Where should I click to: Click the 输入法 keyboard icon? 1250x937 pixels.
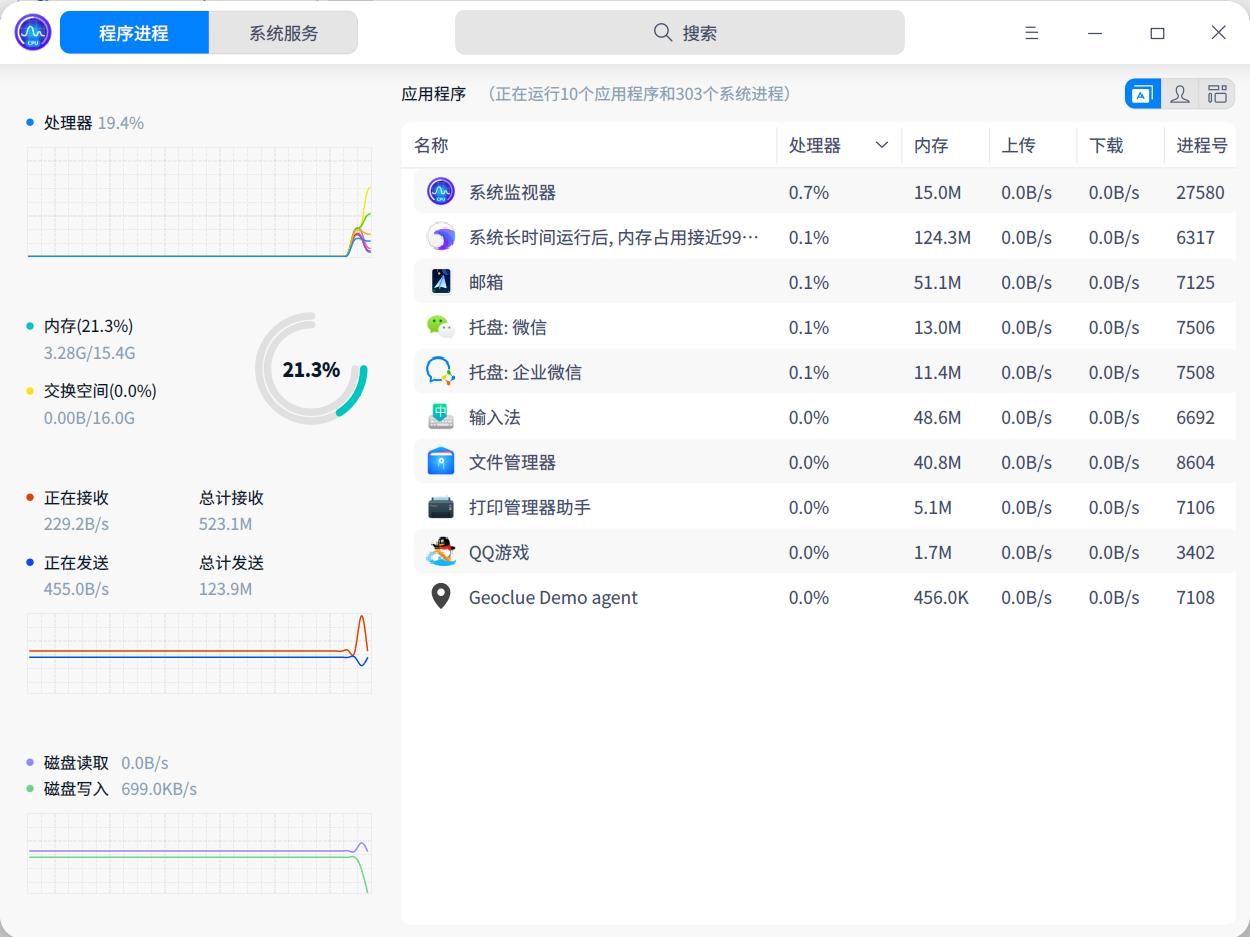pos(441,417)
